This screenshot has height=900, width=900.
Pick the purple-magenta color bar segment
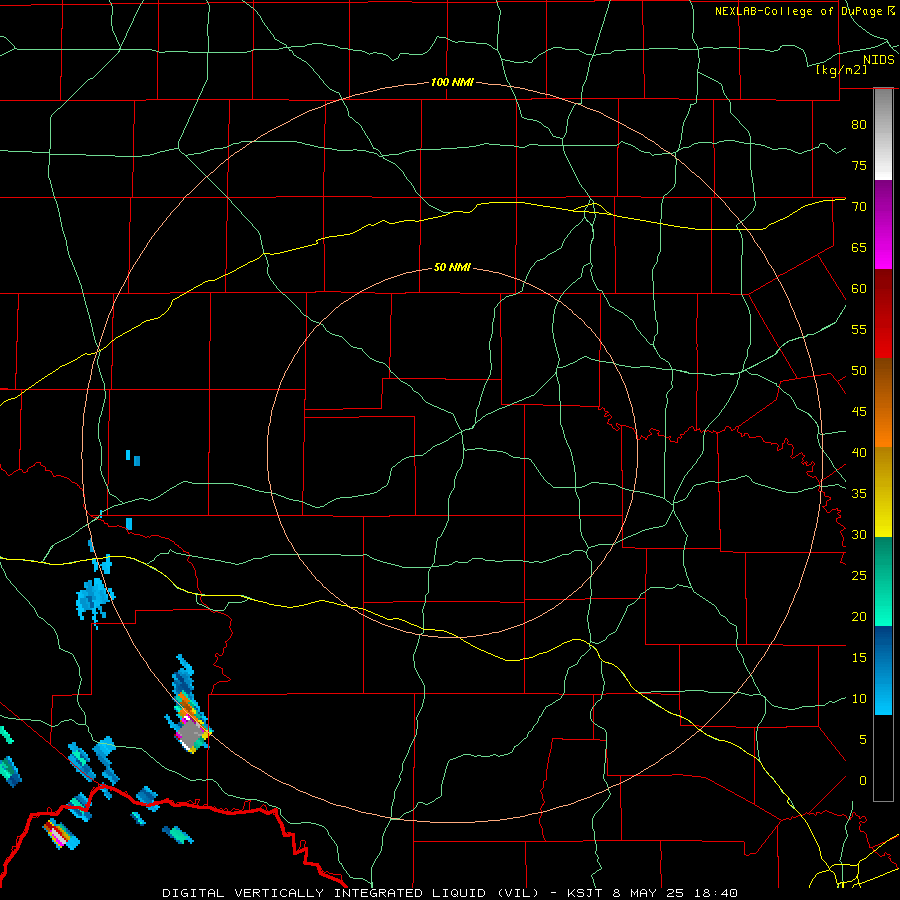point(883,224)
